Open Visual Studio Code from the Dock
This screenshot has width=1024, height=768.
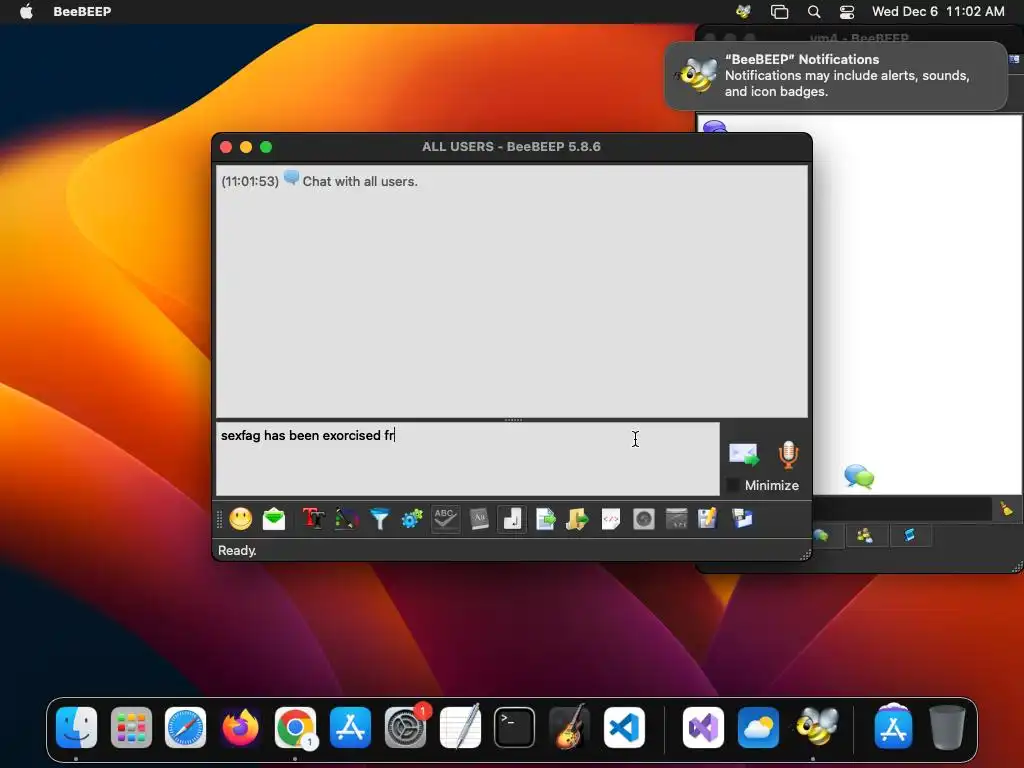point(624,728)
